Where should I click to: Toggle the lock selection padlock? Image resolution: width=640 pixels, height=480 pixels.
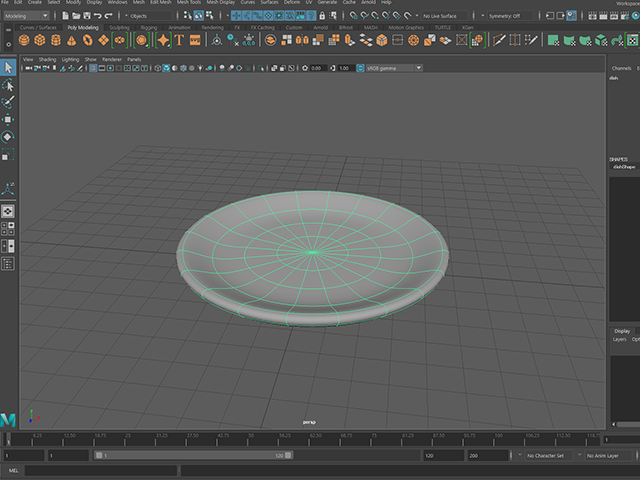pos(322,16)
